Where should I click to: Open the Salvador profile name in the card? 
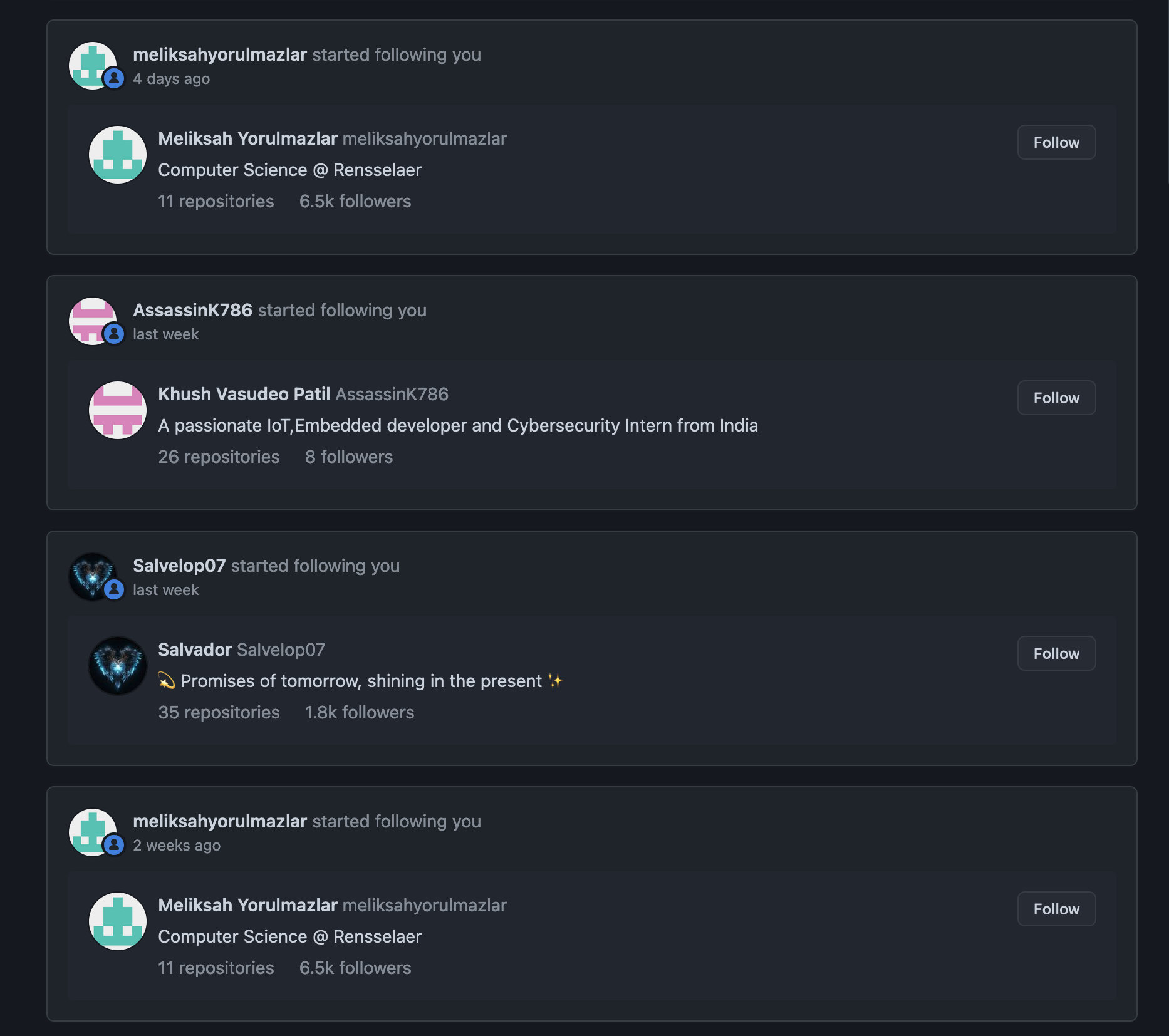195,650
